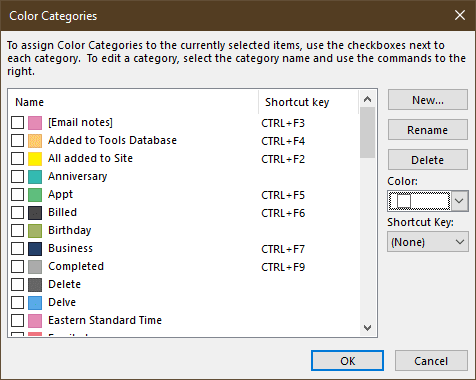Screen dimensions: 476x380
Task: Check the Completed category checkbox
Action: 17,267
